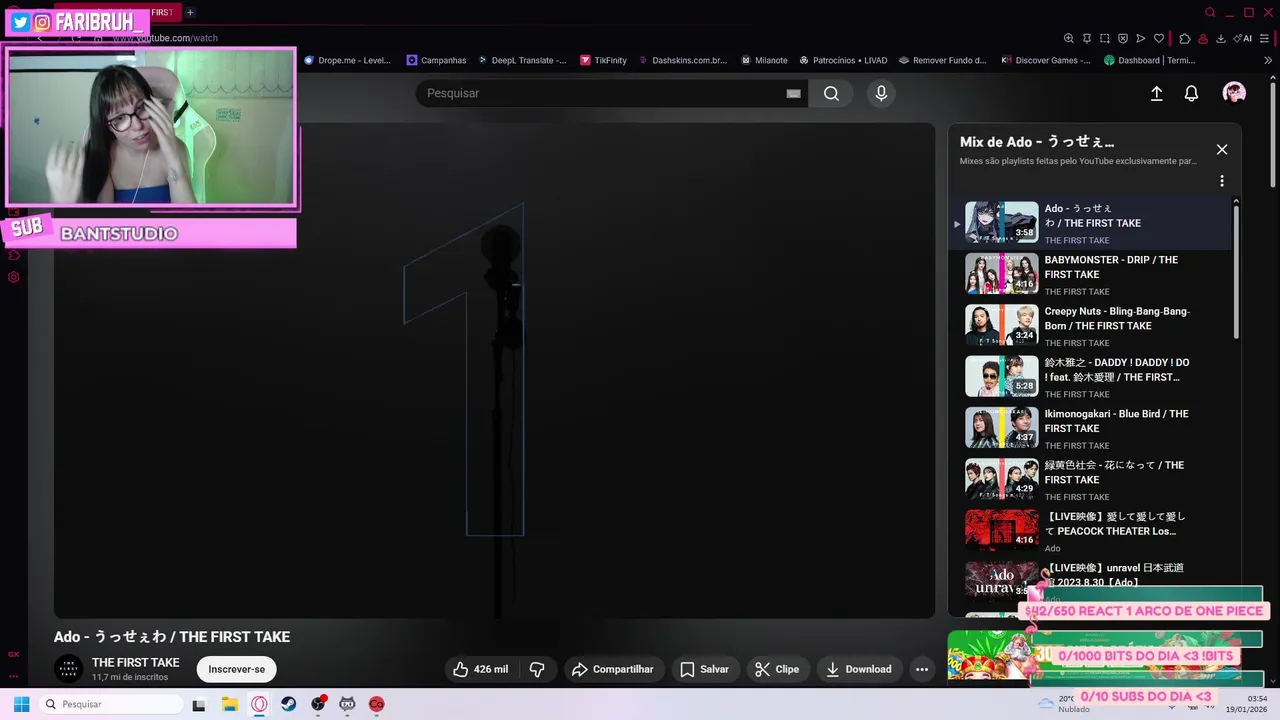
Task: Open the Patrocínios LIVAD bookmark
Action: click(843, 60)
